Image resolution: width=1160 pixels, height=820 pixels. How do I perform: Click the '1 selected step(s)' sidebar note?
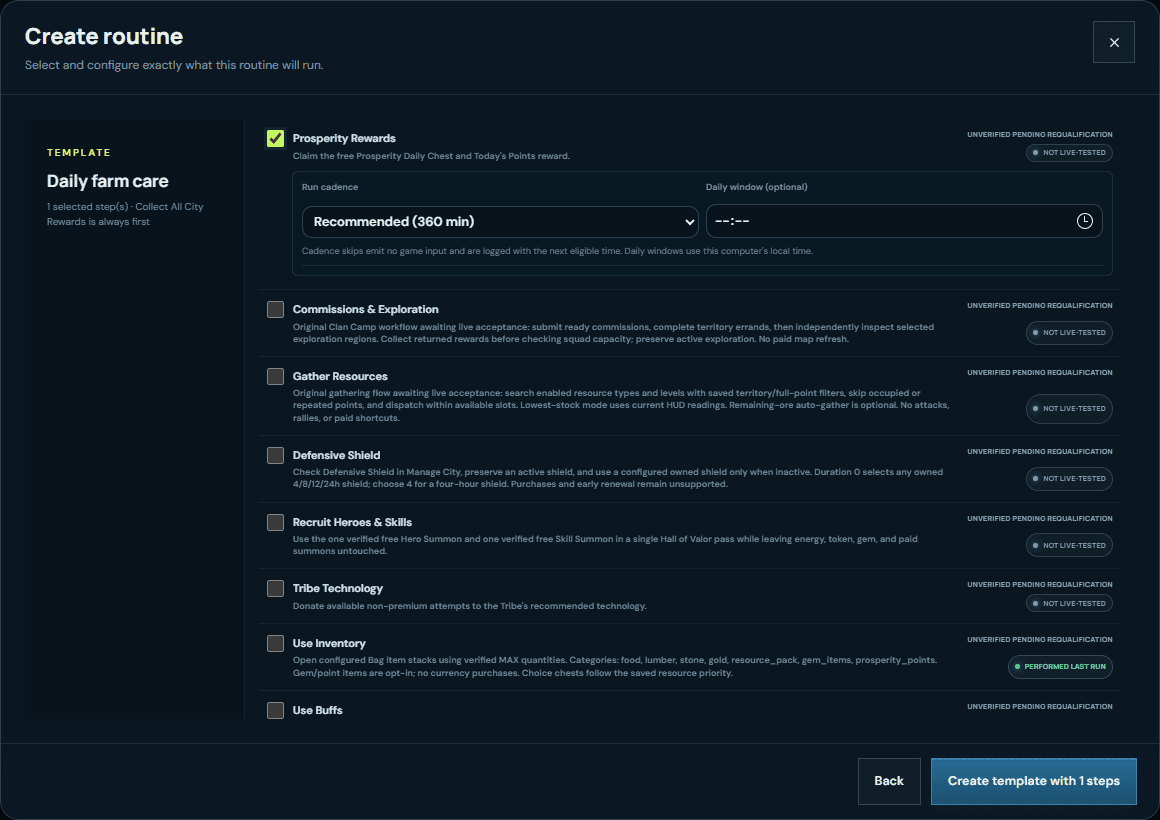click(125, 214)
